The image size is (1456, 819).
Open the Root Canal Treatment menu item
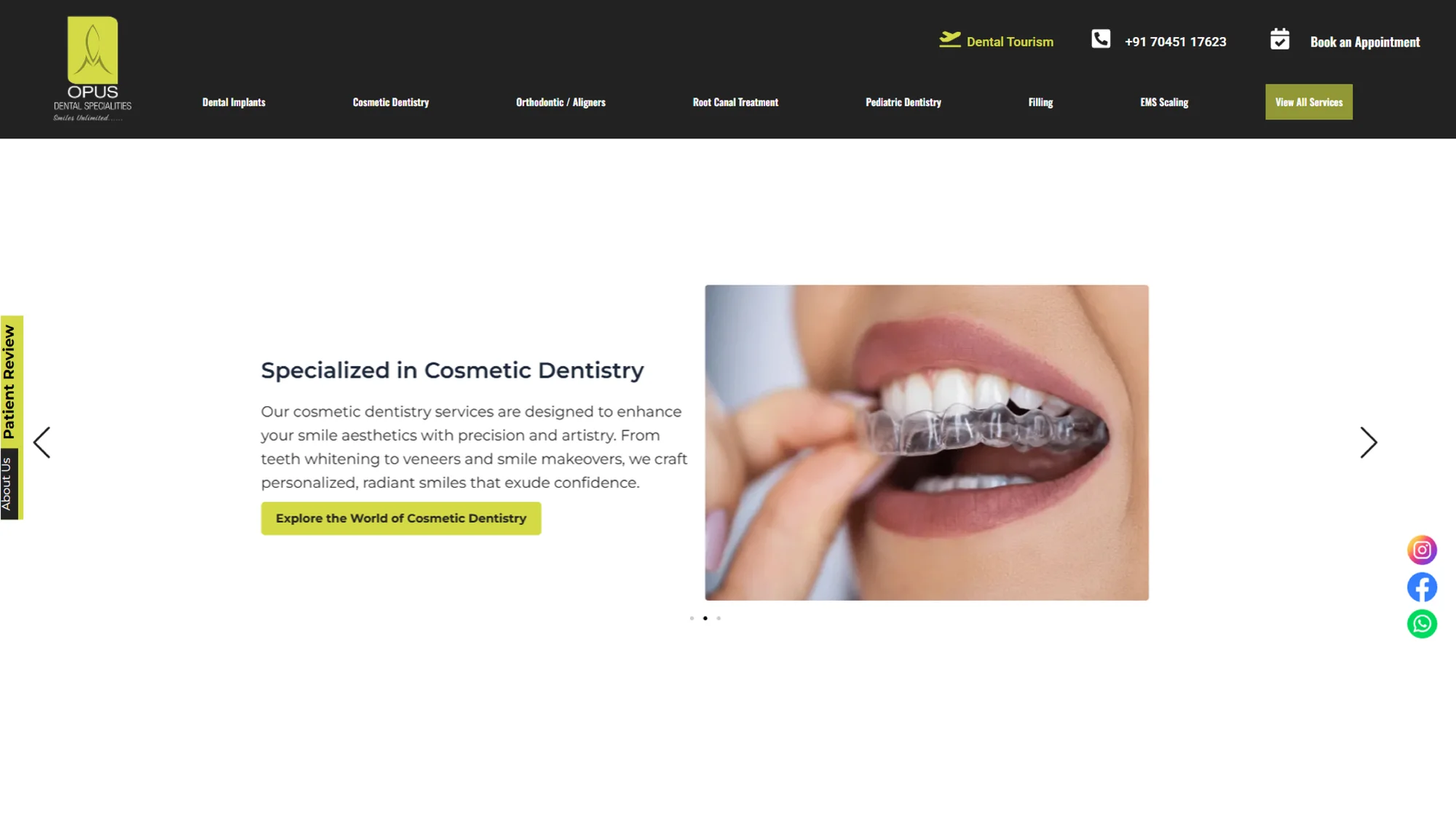tap(735, 102)
